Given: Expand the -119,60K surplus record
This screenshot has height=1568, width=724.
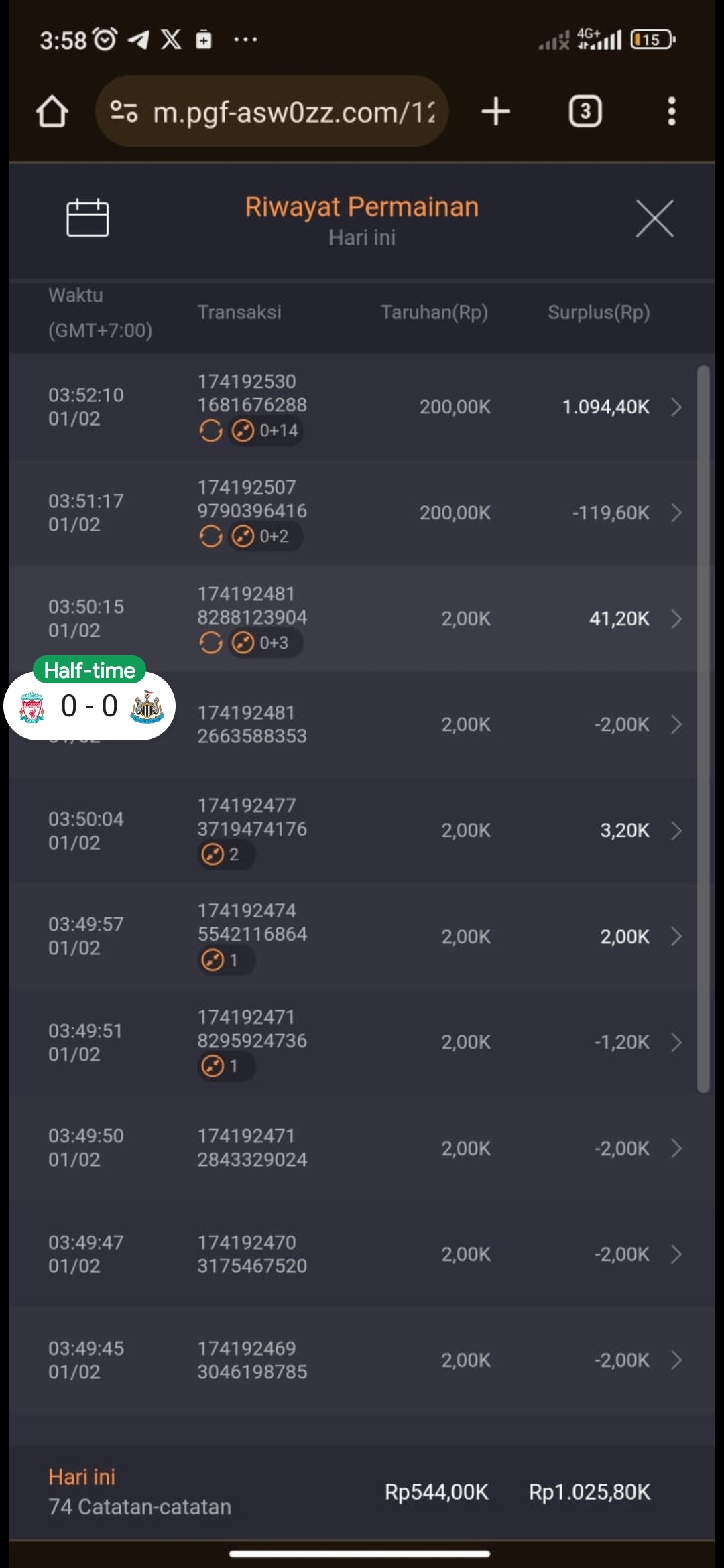Looking at the screenshot, I should coord(676,513).
